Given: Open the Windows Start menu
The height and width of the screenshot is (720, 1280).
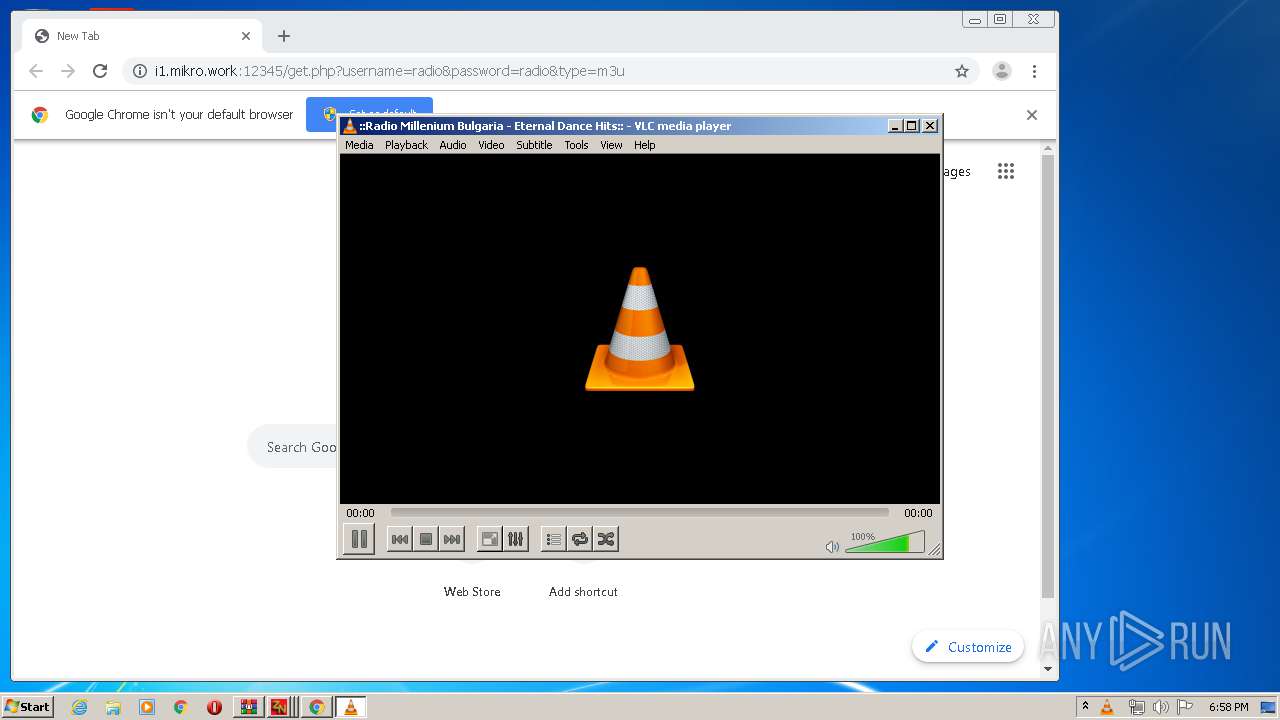Looking at the screenshot, I should pyautogui.click(x=27, y=707).
